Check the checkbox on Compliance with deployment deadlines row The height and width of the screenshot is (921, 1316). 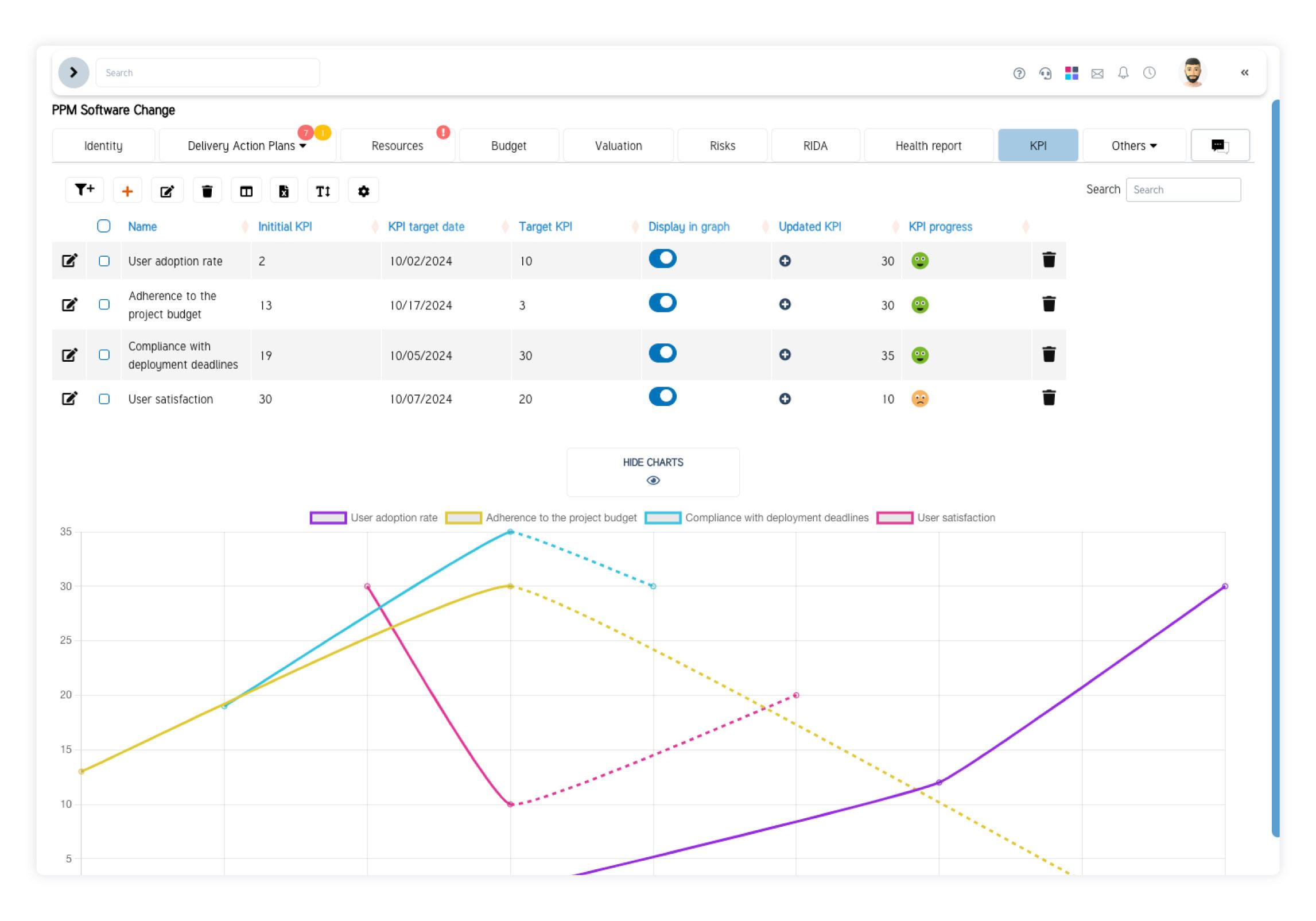coord(104,354)
